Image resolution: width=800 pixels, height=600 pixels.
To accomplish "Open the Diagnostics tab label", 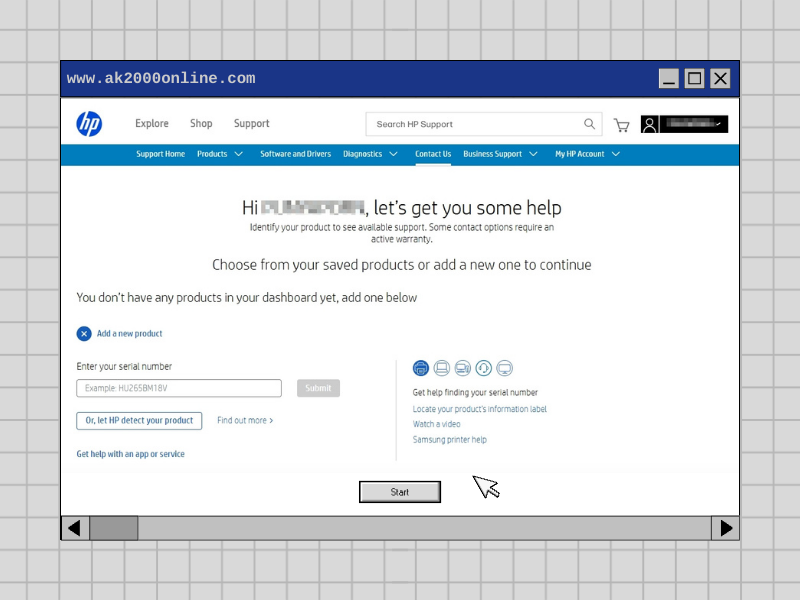I will click(x=362, y=154).
